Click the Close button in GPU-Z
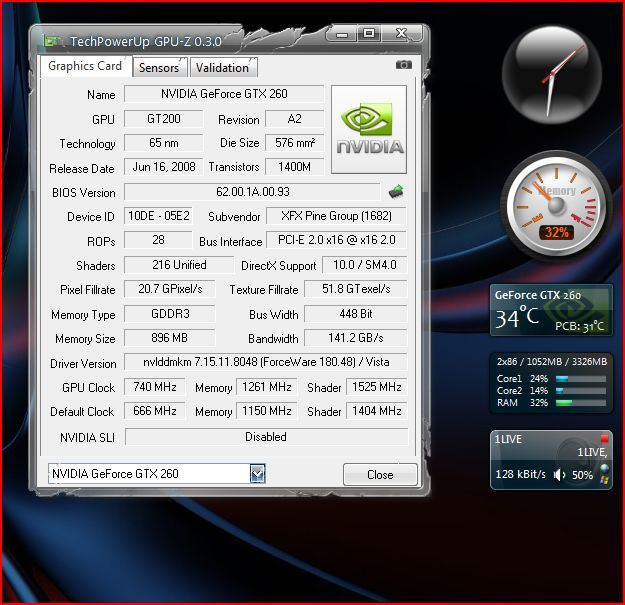This screenshot has height=605, width=625. click(380, 475)
